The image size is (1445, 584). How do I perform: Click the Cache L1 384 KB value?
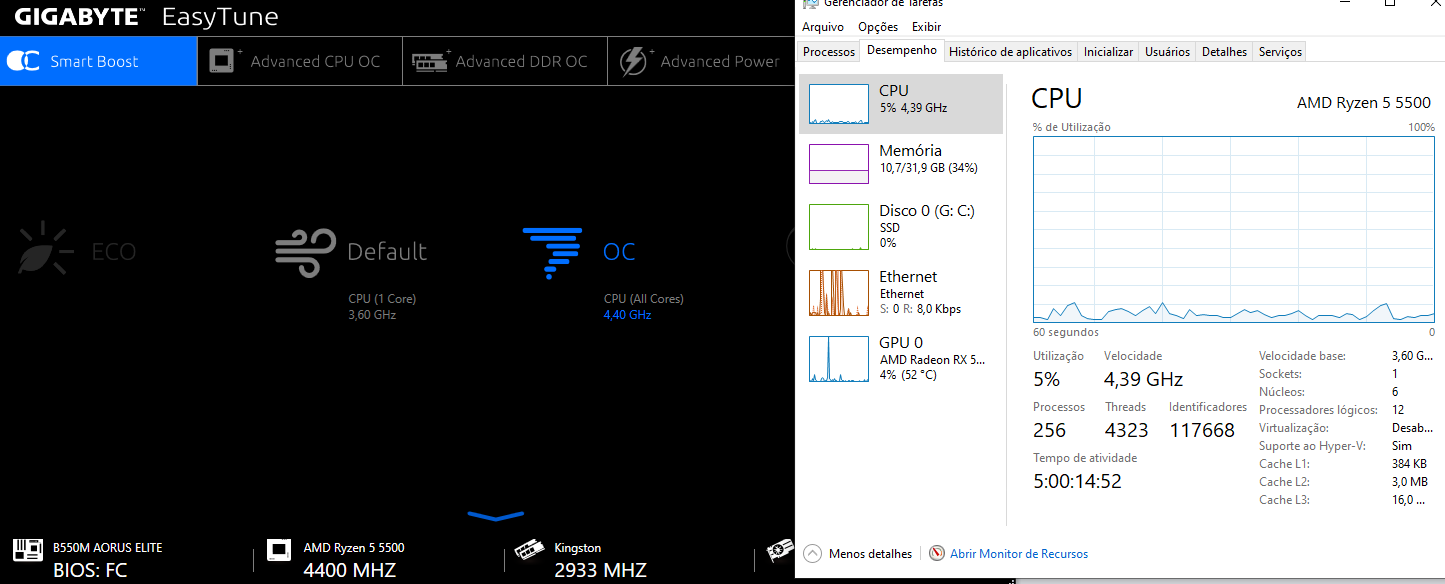point(1410,464)
